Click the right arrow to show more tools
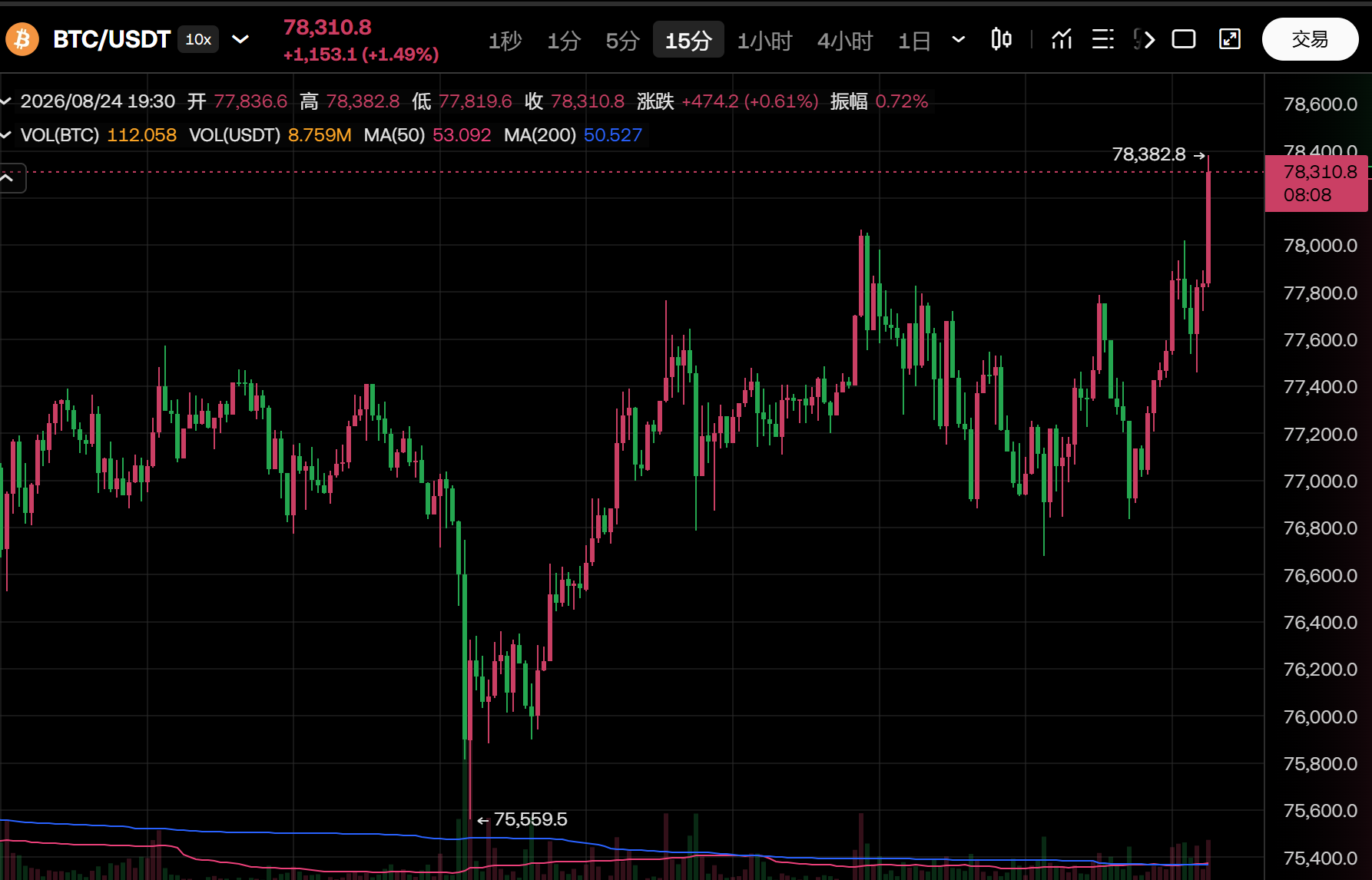This screenshot has width=1372, height=880. pos(1148,39)
